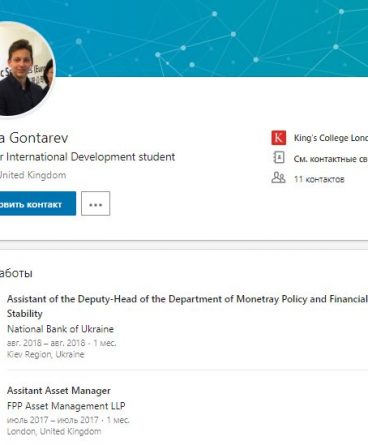Open the Assitant Asset Manager position
Image resolution: width=368 pixels, height=445 pixels.
tap(59, 391)
